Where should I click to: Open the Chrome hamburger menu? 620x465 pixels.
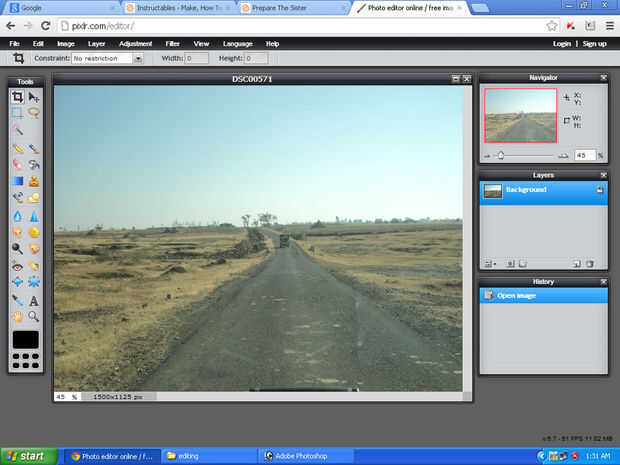click(610, 26)
